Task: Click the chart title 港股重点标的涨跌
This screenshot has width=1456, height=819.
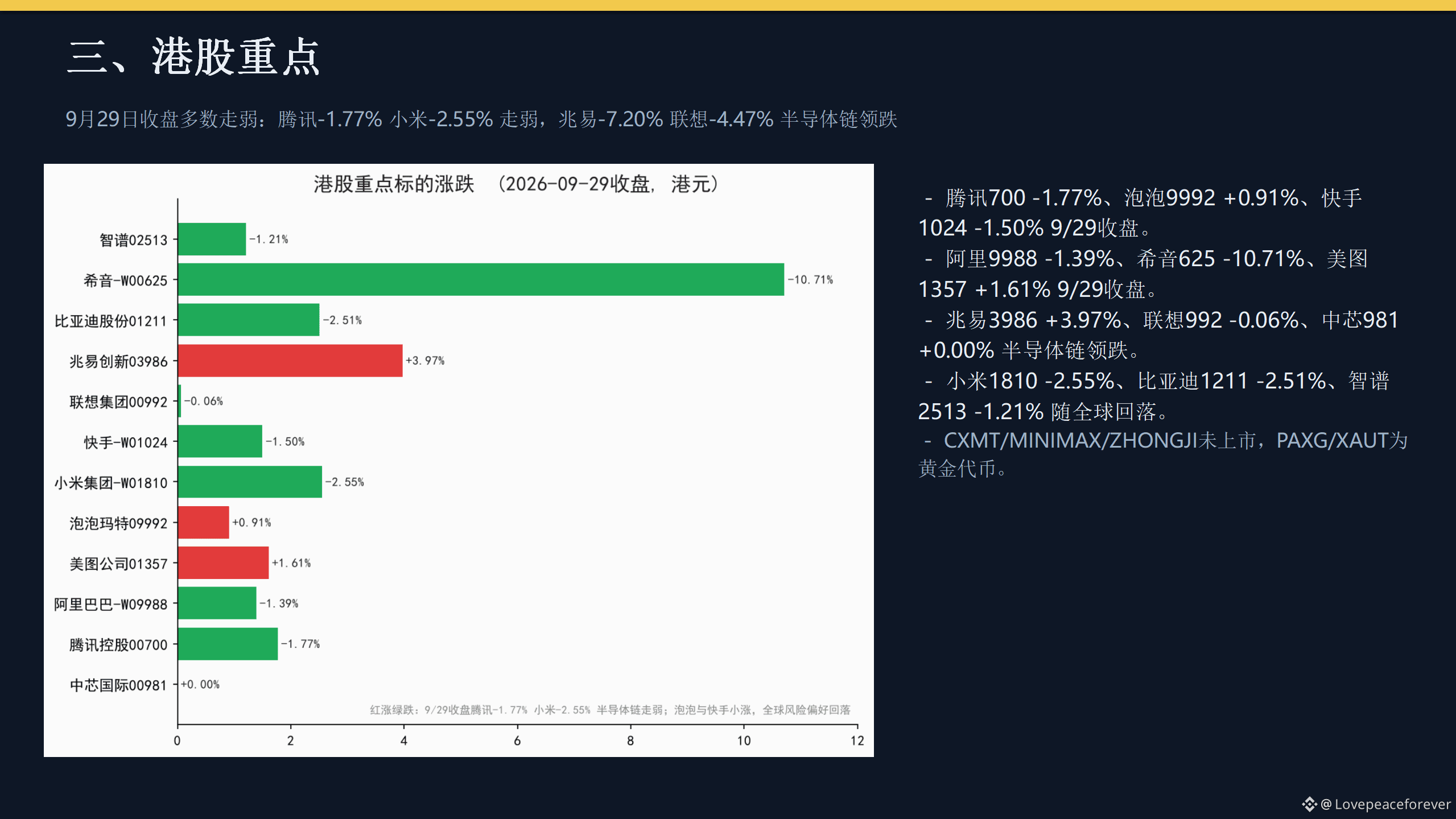Action: [394, 184]
